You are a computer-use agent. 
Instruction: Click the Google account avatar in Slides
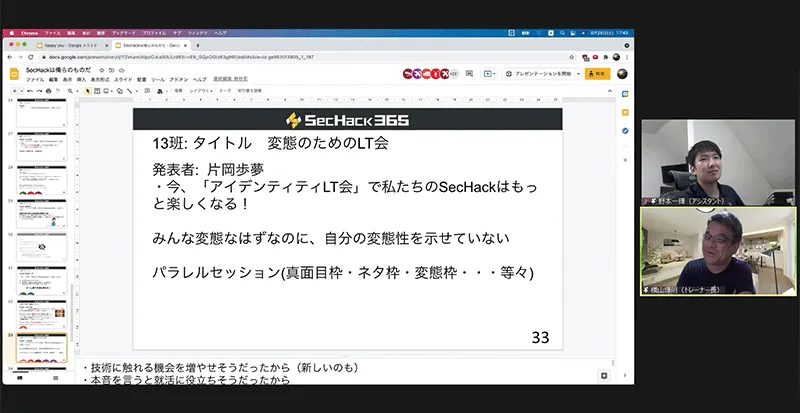[x=622, y=74]
